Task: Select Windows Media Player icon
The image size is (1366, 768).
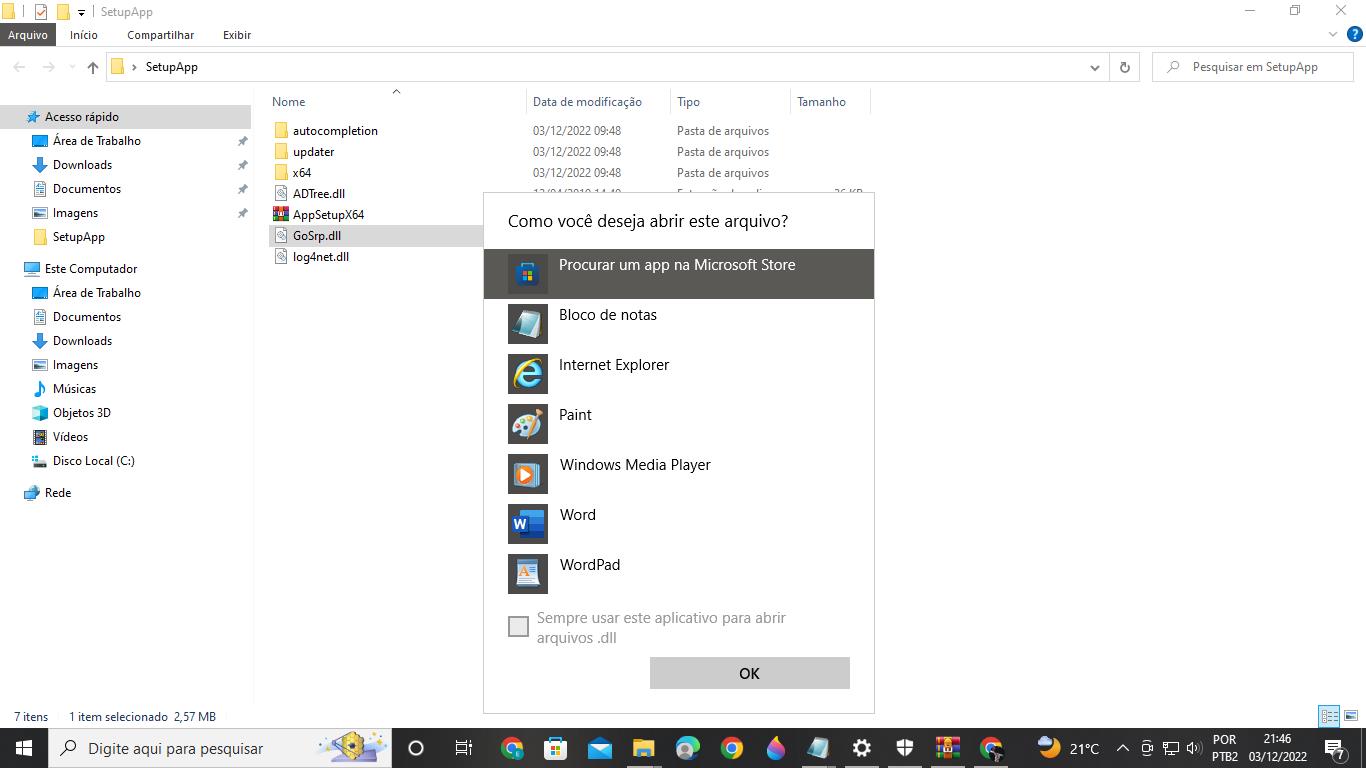Action: 527,474
